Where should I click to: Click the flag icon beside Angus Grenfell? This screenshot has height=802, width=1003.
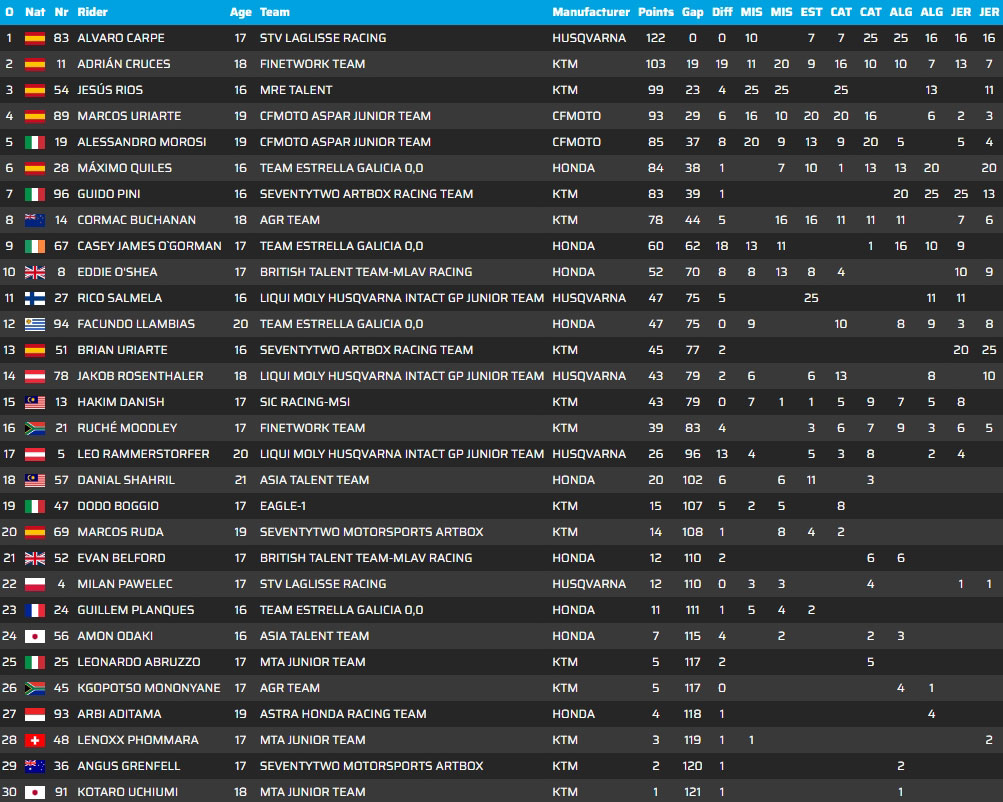point(35,766)
